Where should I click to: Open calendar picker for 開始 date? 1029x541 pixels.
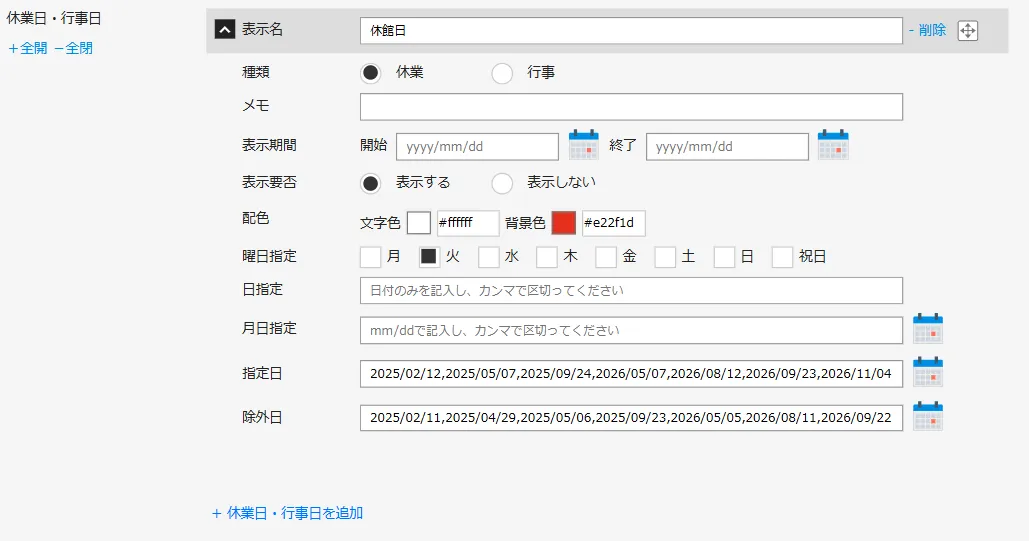pos(583,146)
